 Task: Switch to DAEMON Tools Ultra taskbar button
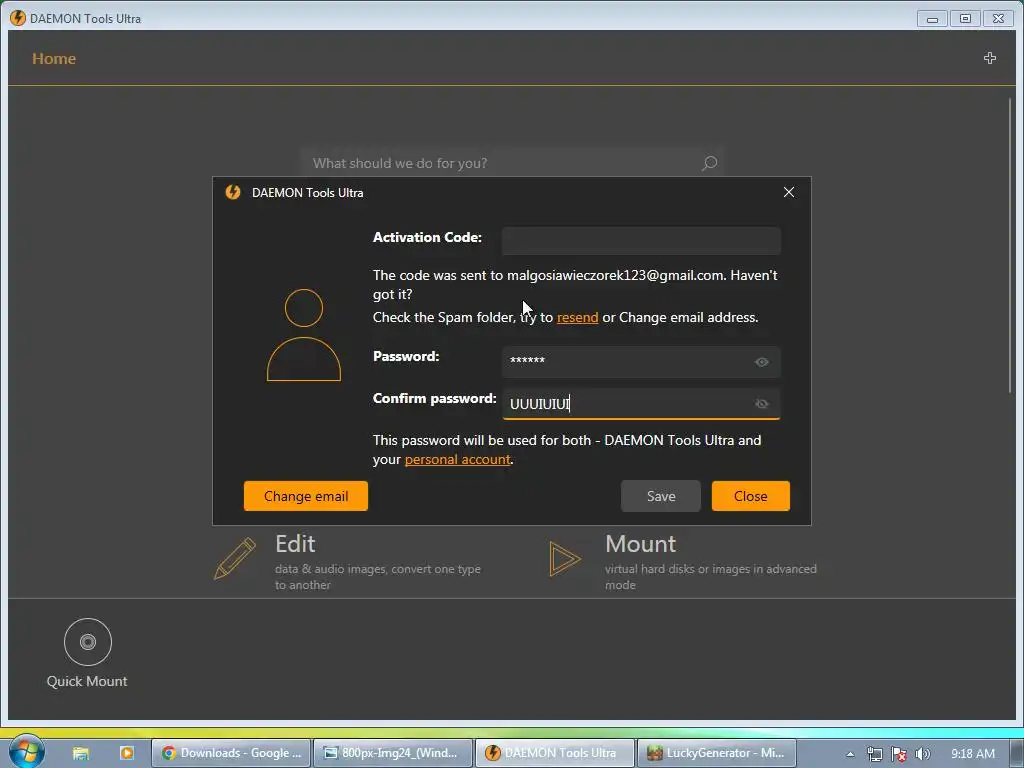(x=554, y=753)
